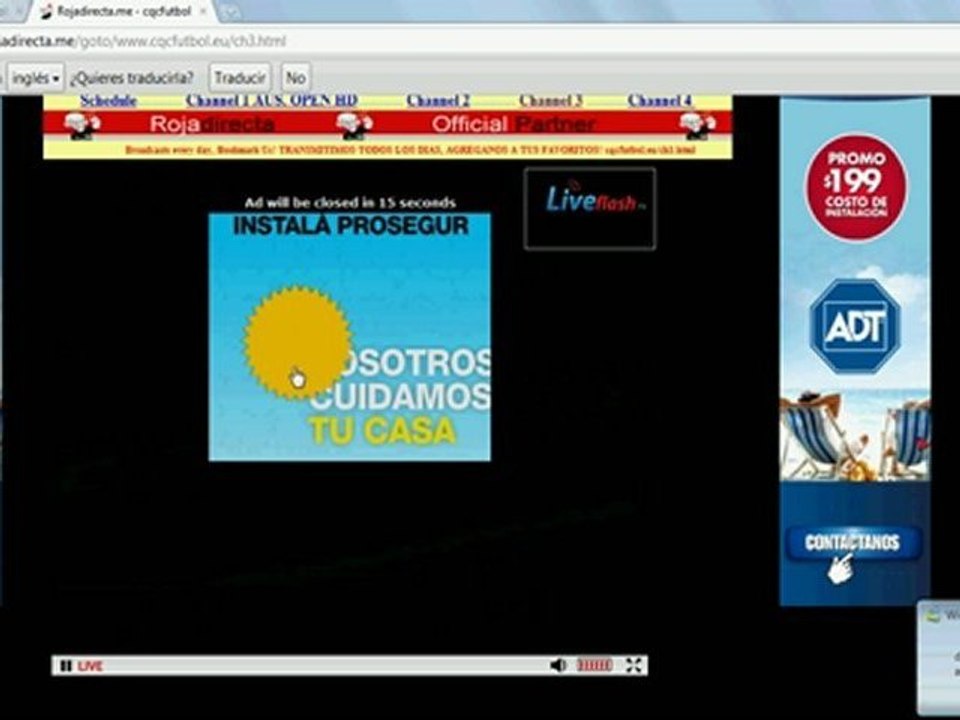Switch to Channel 3
The width and height of the screenshot is (960, 720).
pyautogui.click(x=550, y=101)
